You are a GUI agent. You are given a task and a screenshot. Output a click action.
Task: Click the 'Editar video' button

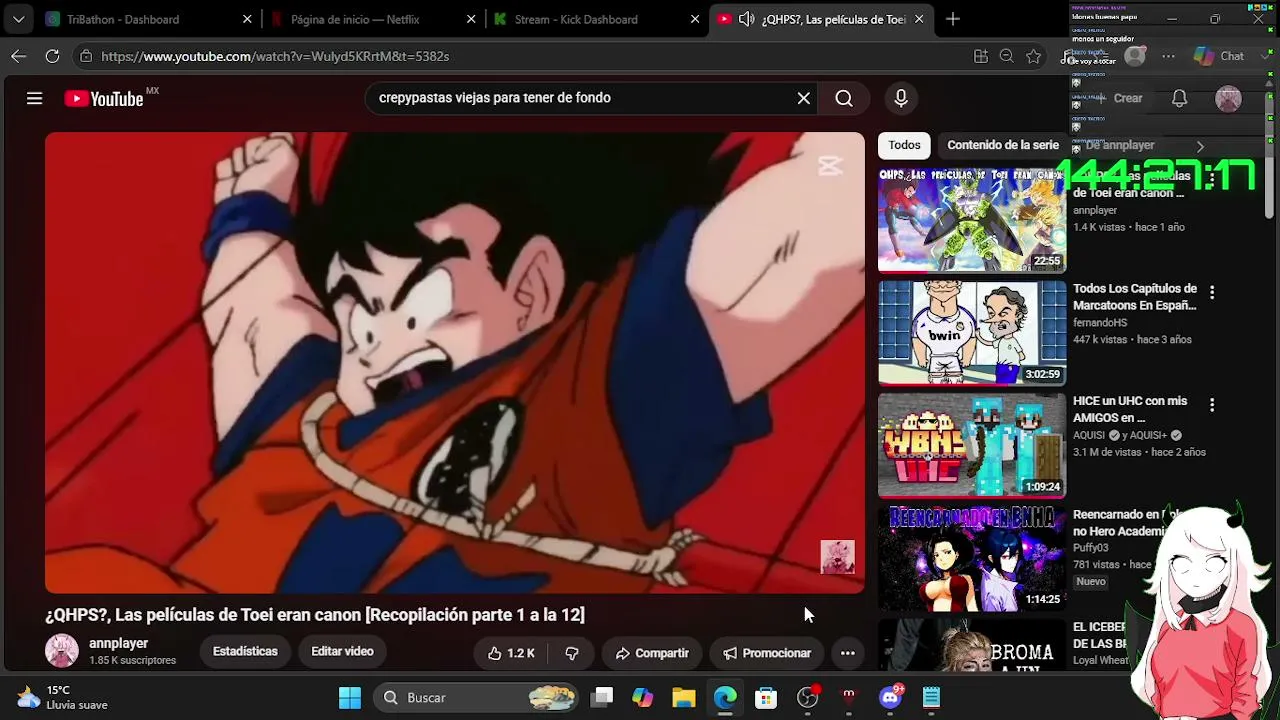pos(342,652)
